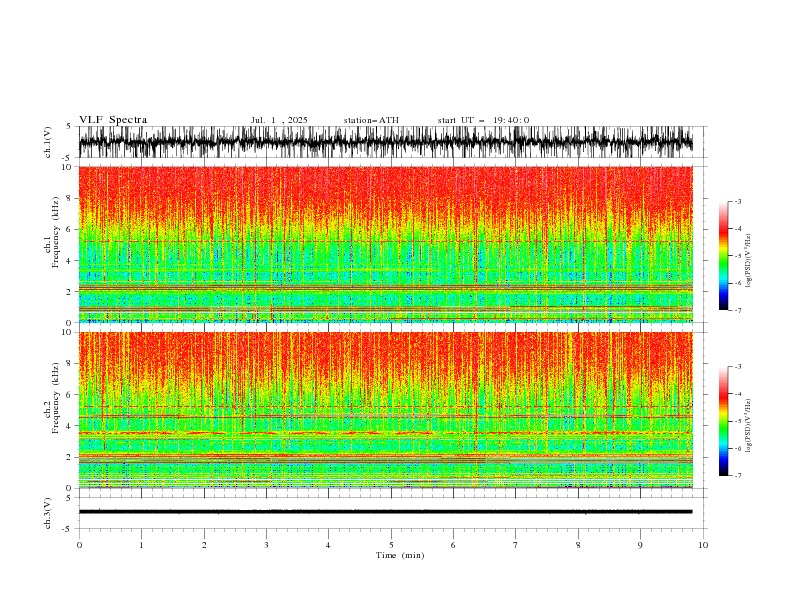Click inside the ch.2 spectrogram panel
Screen dimensions: 792x612
pyautogui.click(x=385, y=410)
